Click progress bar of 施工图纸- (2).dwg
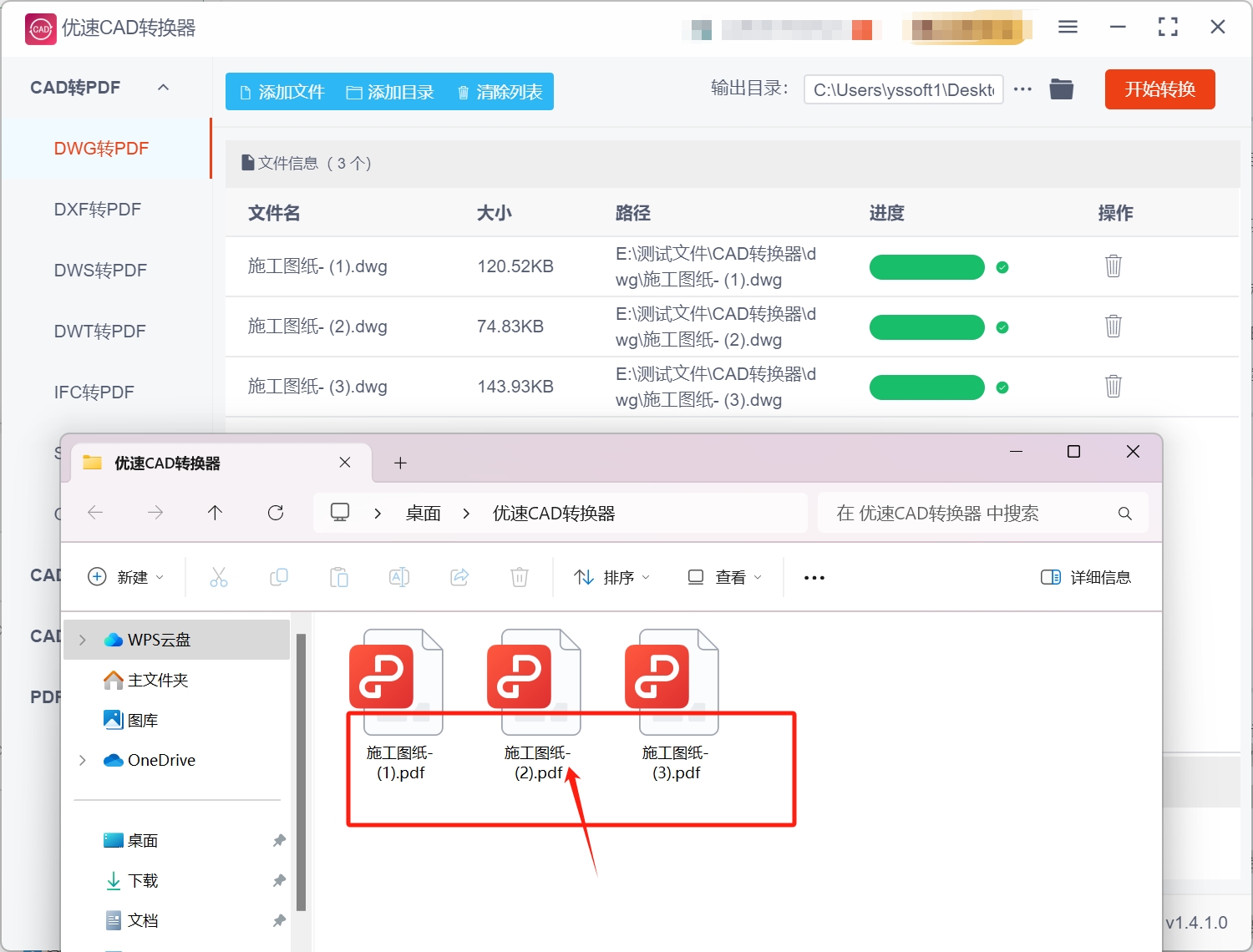This screenshot has height=952, width=1253. point(927,327)
